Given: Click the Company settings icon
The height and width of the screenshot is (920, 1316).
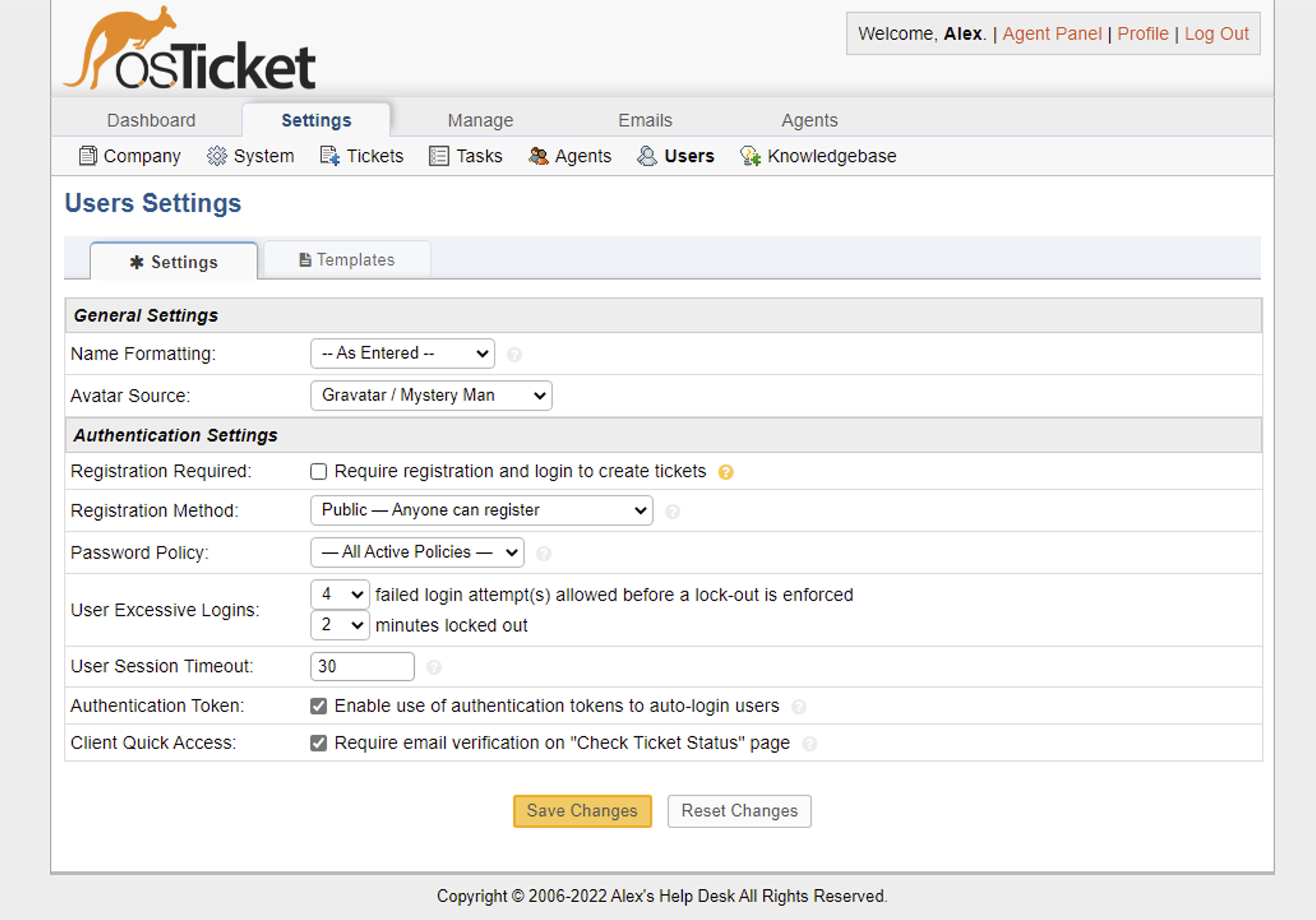Looking at the screenshot, I should [87, 156].
